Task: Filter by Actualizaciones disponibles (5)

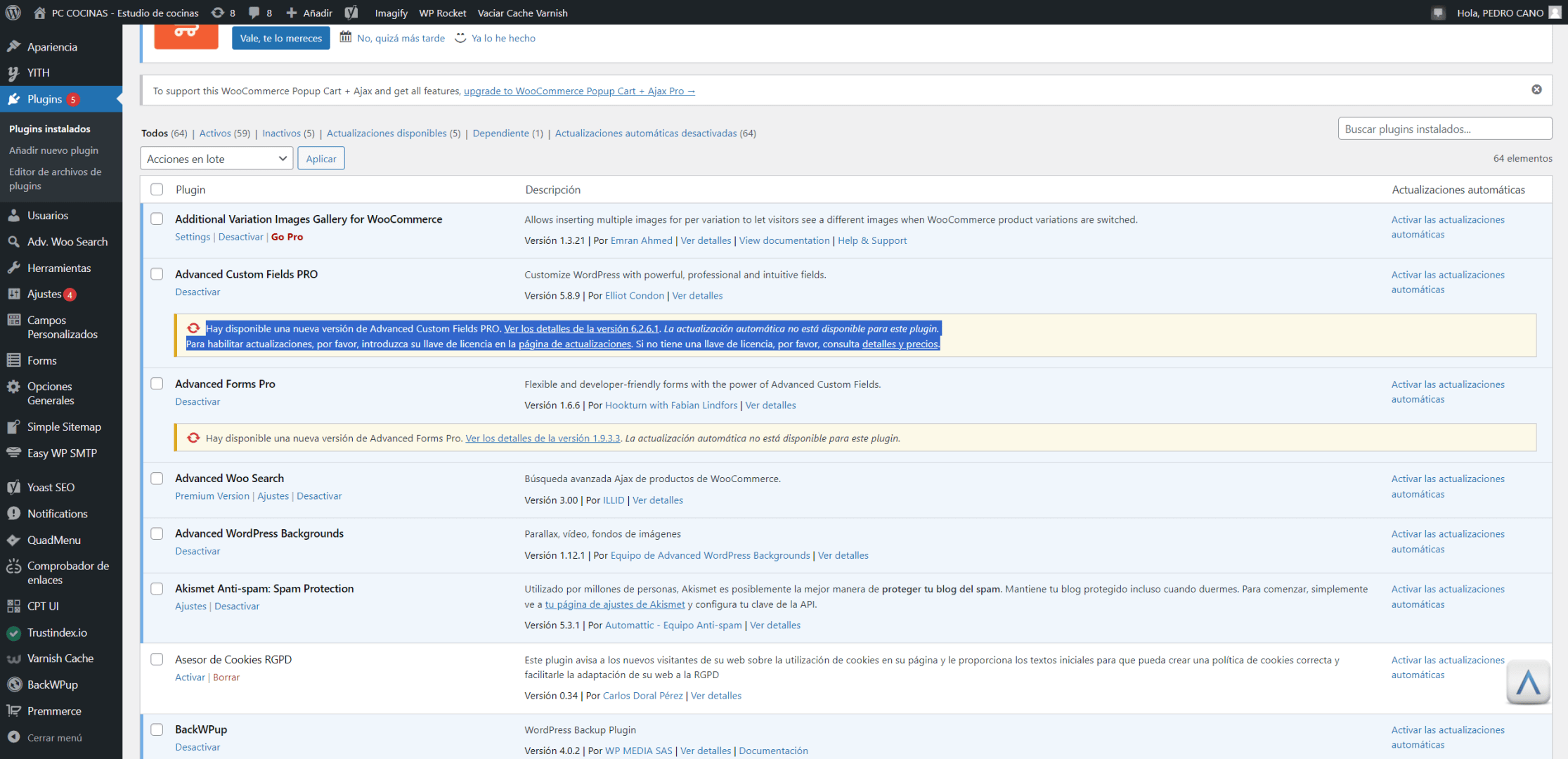Action: coord(394,133)
